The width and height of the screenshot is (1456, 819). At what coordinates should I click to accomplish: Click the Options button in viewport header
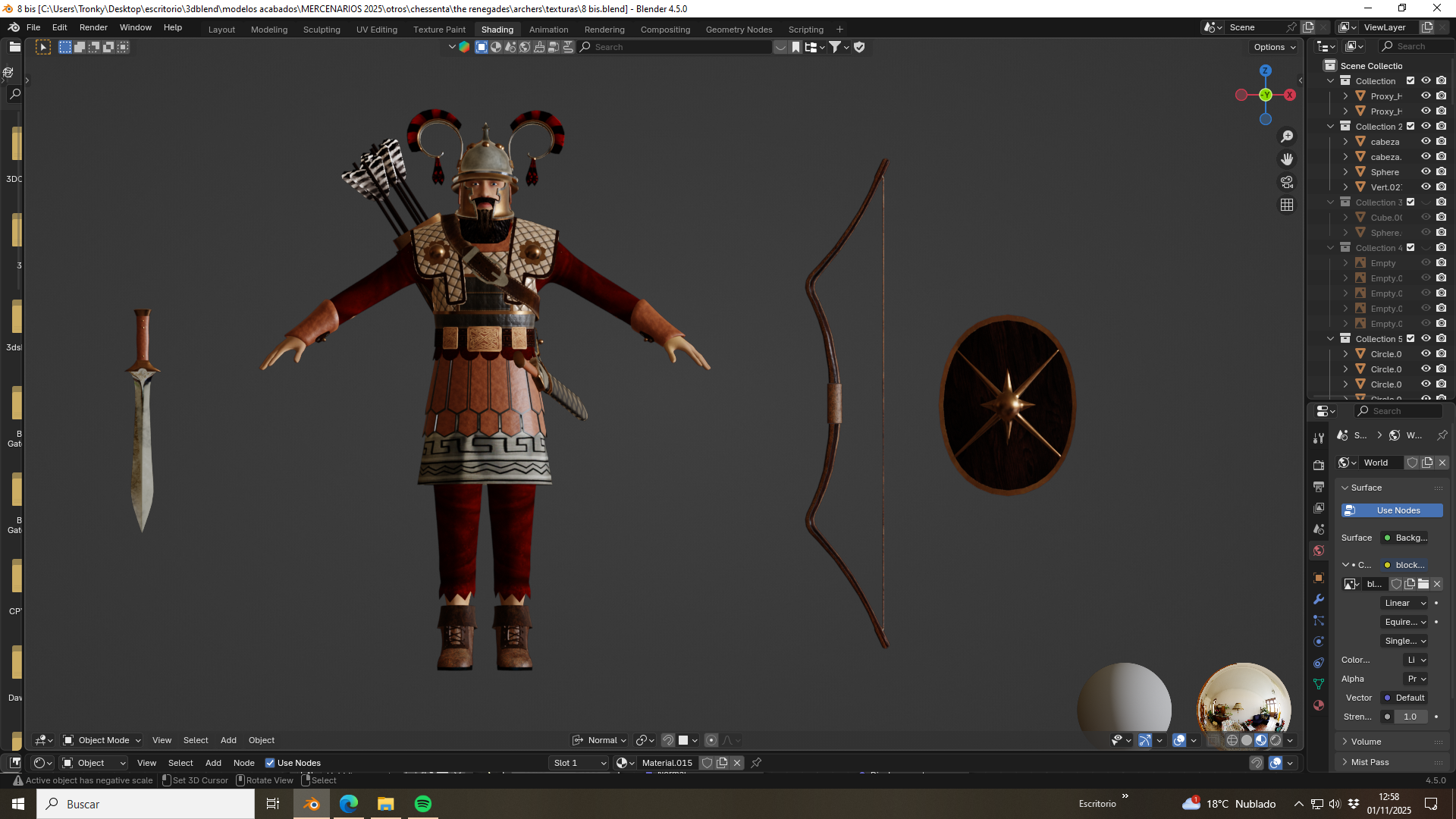pyautogui.click(x=1274, y=47)
